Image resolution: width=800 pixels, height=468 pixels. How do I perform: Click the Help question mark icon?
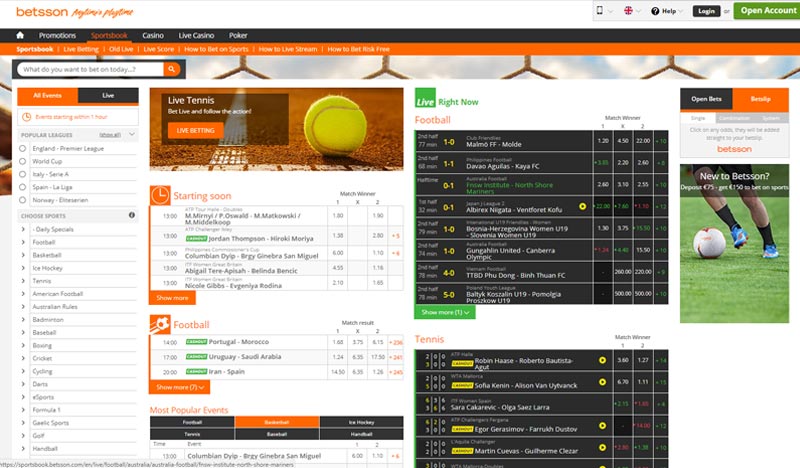tap(656, 11)
